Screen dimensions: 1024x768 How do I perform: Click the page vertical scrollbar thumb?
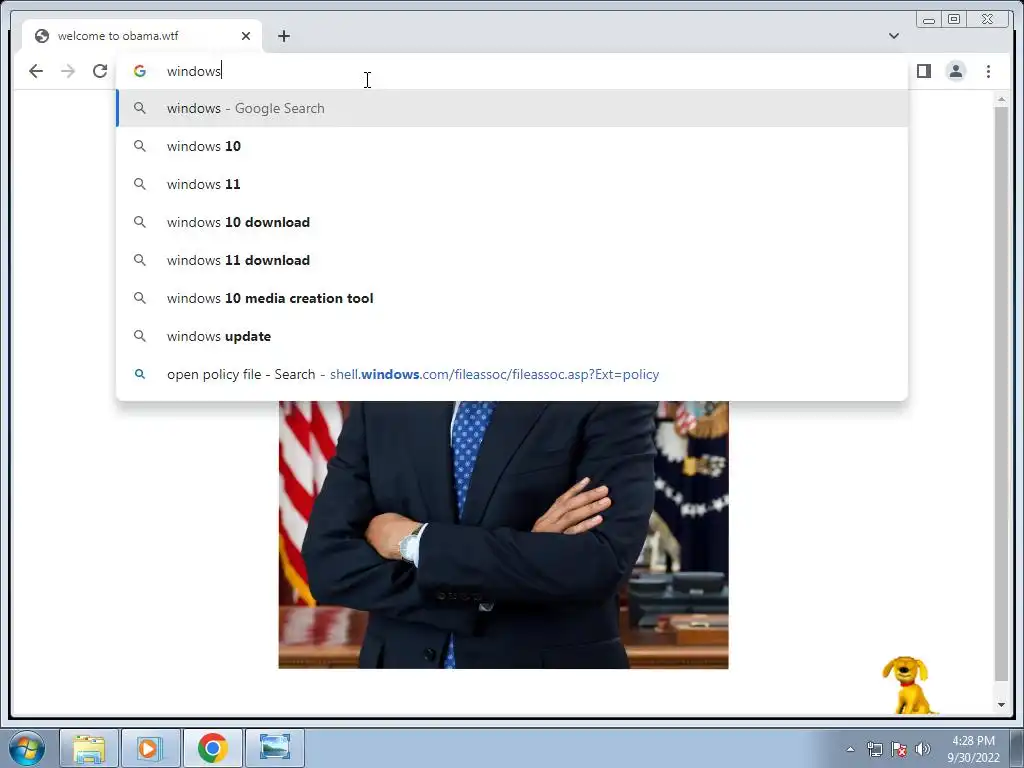(1001, 393)
